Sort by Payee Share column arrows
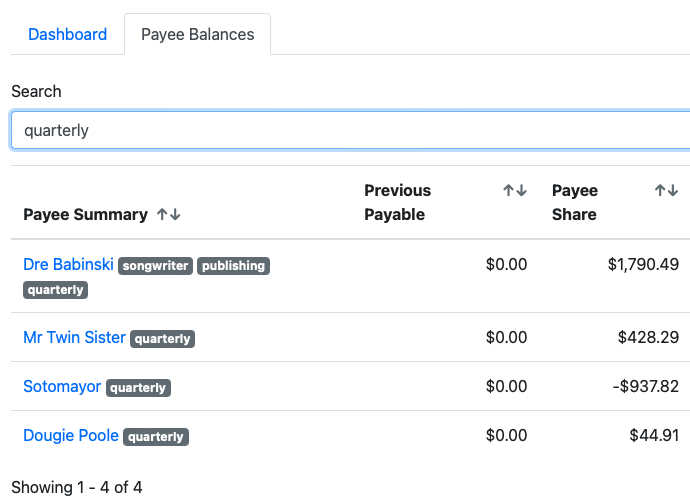This screenshot has height=503, width=690. tap(666, 190)
